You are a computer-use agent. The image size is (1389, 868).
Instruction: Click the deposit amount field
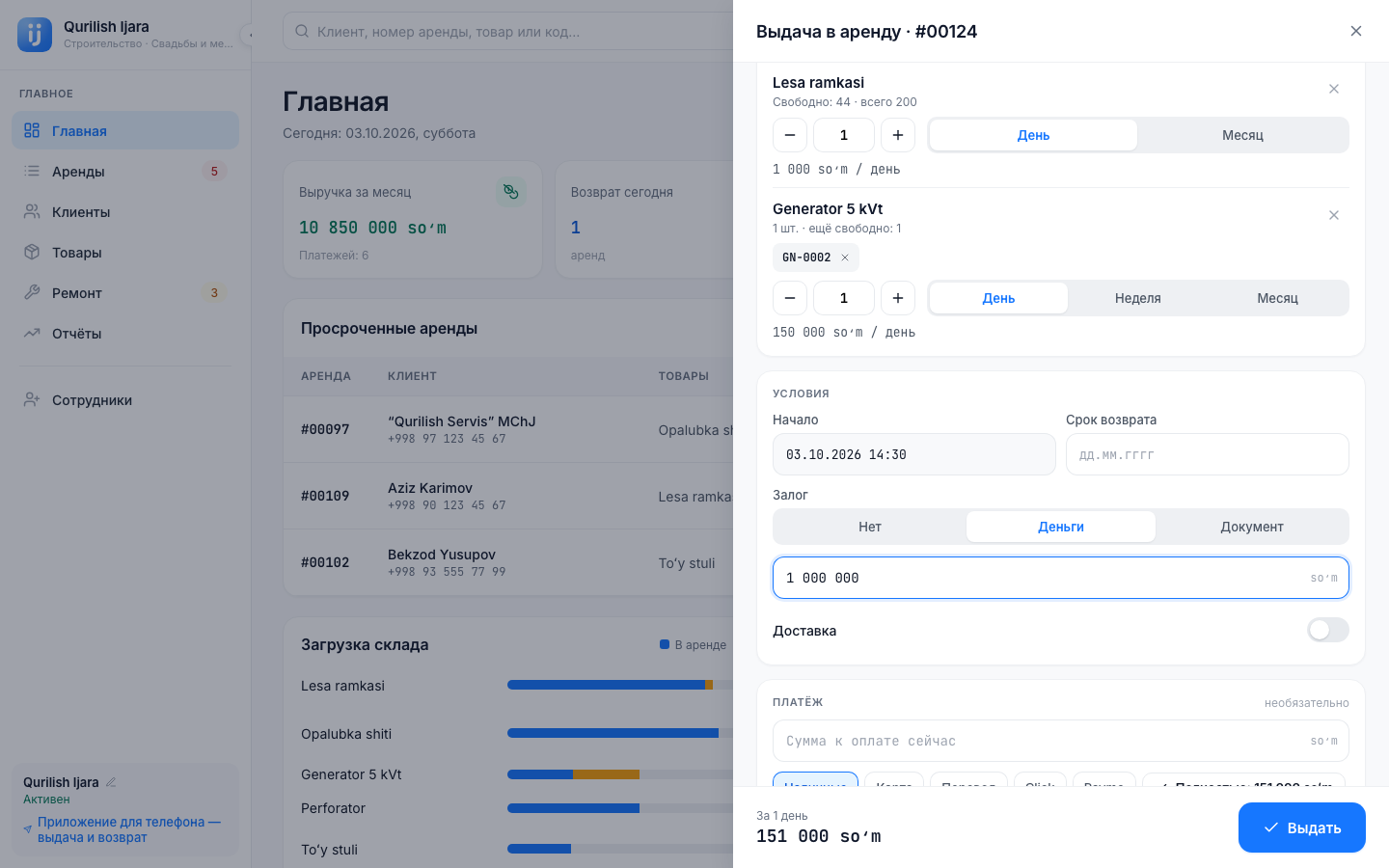(1061, 578)
